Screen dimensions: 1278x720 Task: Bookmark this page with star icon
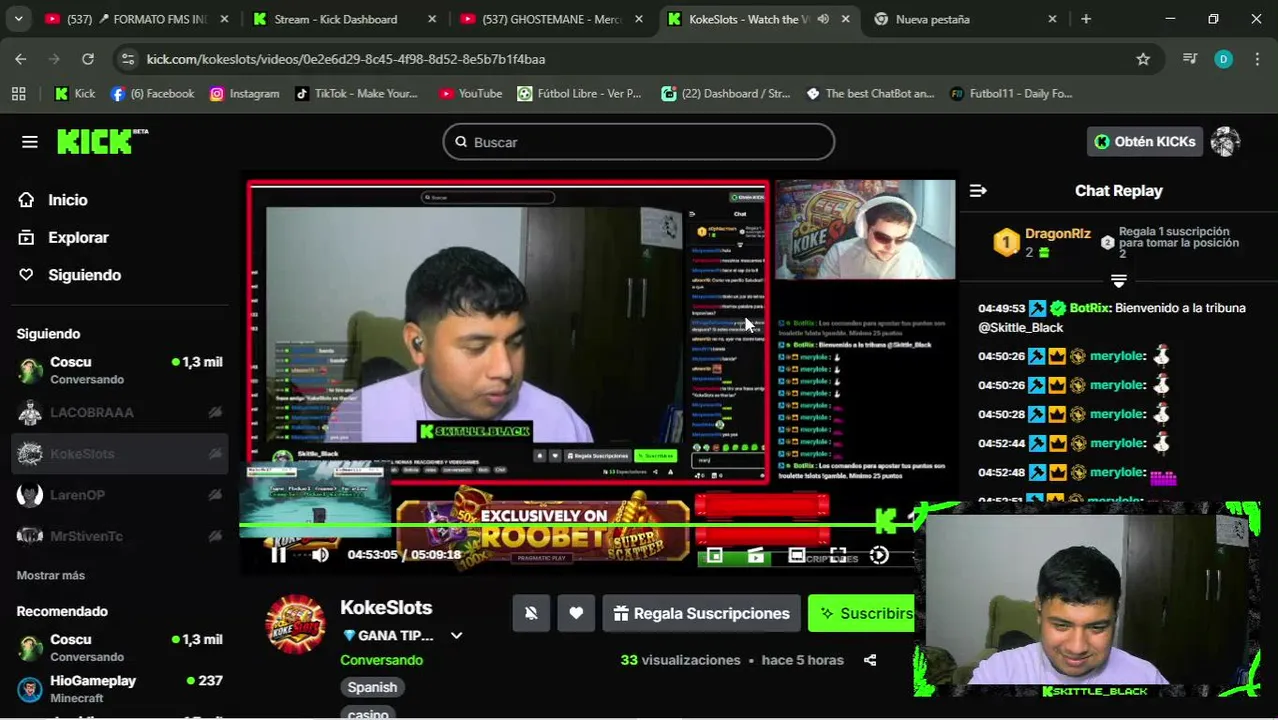coord(1143,59)
